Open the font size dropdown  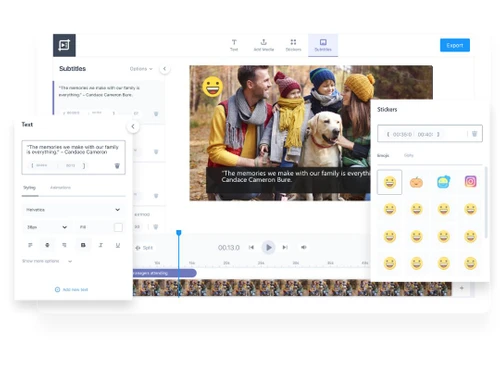click(x=46, y=227)
